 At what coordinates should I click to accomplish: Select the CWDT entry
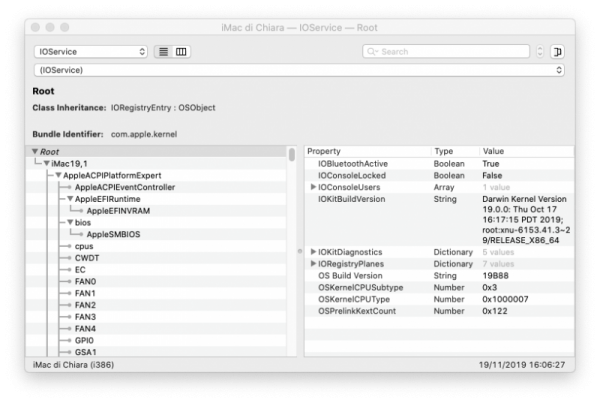[87, 258]
